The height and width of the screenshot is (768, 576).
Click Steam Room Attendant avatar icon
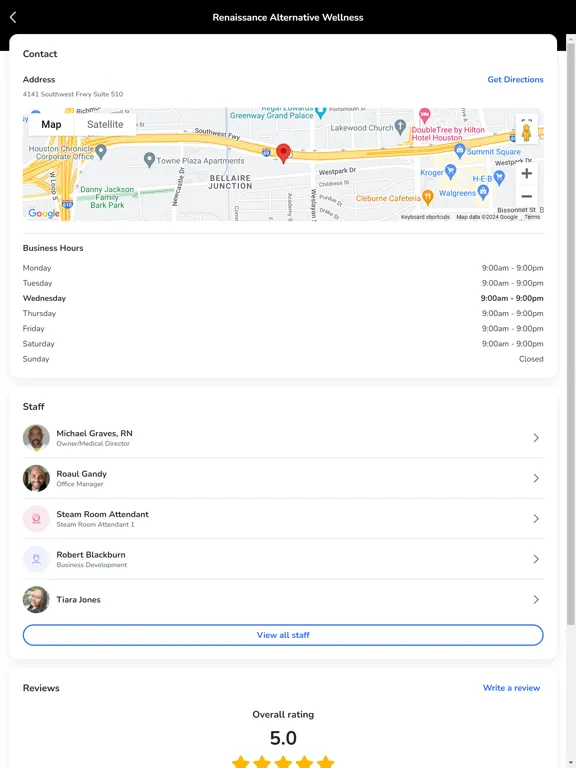point(36,519)
